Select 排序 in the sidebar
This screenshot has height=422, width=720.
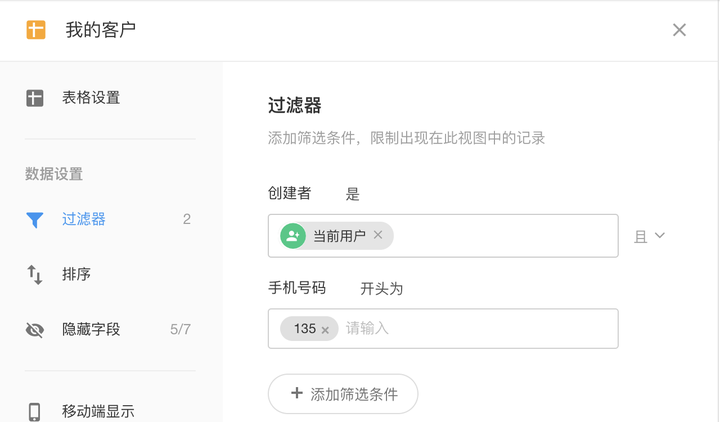pos(77,274)
